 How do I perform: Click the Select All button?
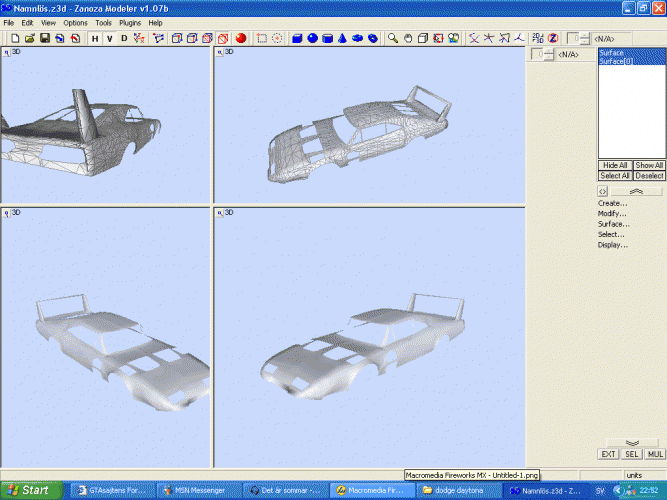pos(614,175)
